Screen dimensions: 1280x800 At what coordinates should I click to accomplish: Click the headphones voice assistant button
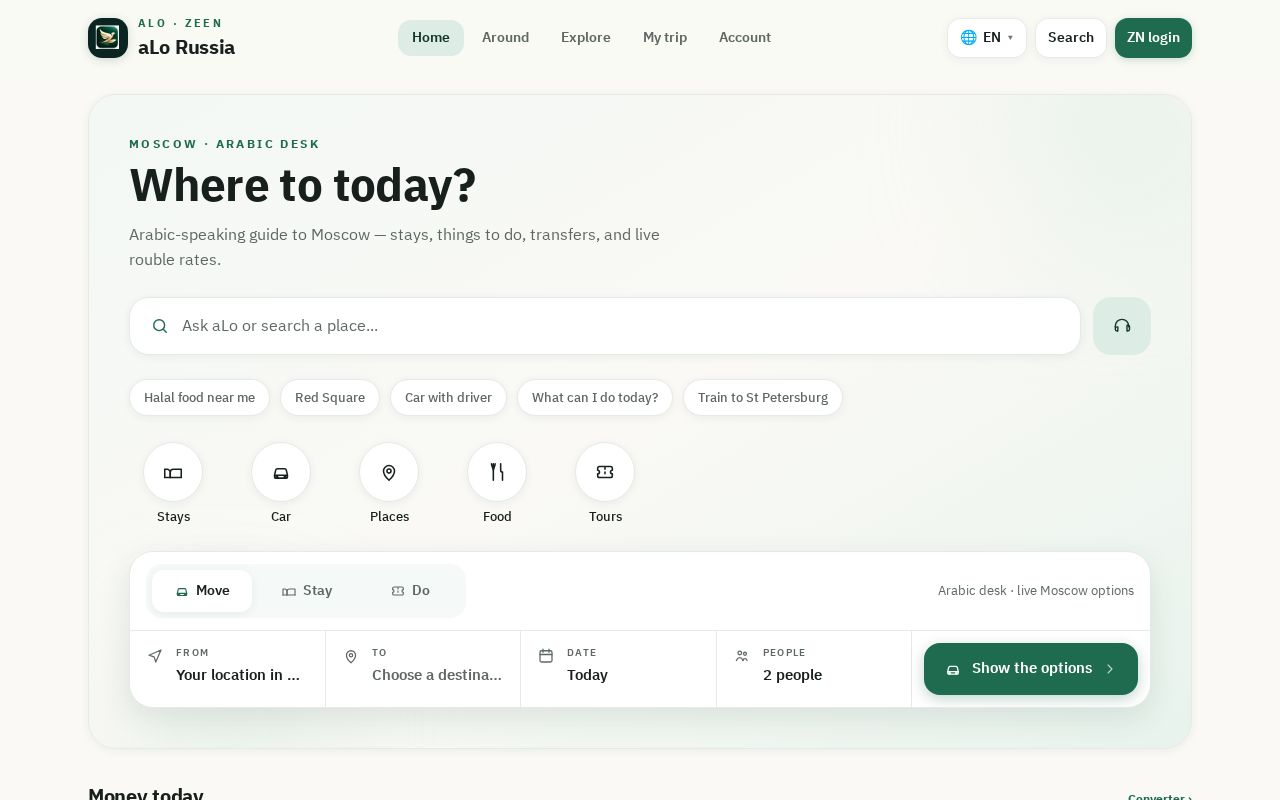coord(1122,326)
